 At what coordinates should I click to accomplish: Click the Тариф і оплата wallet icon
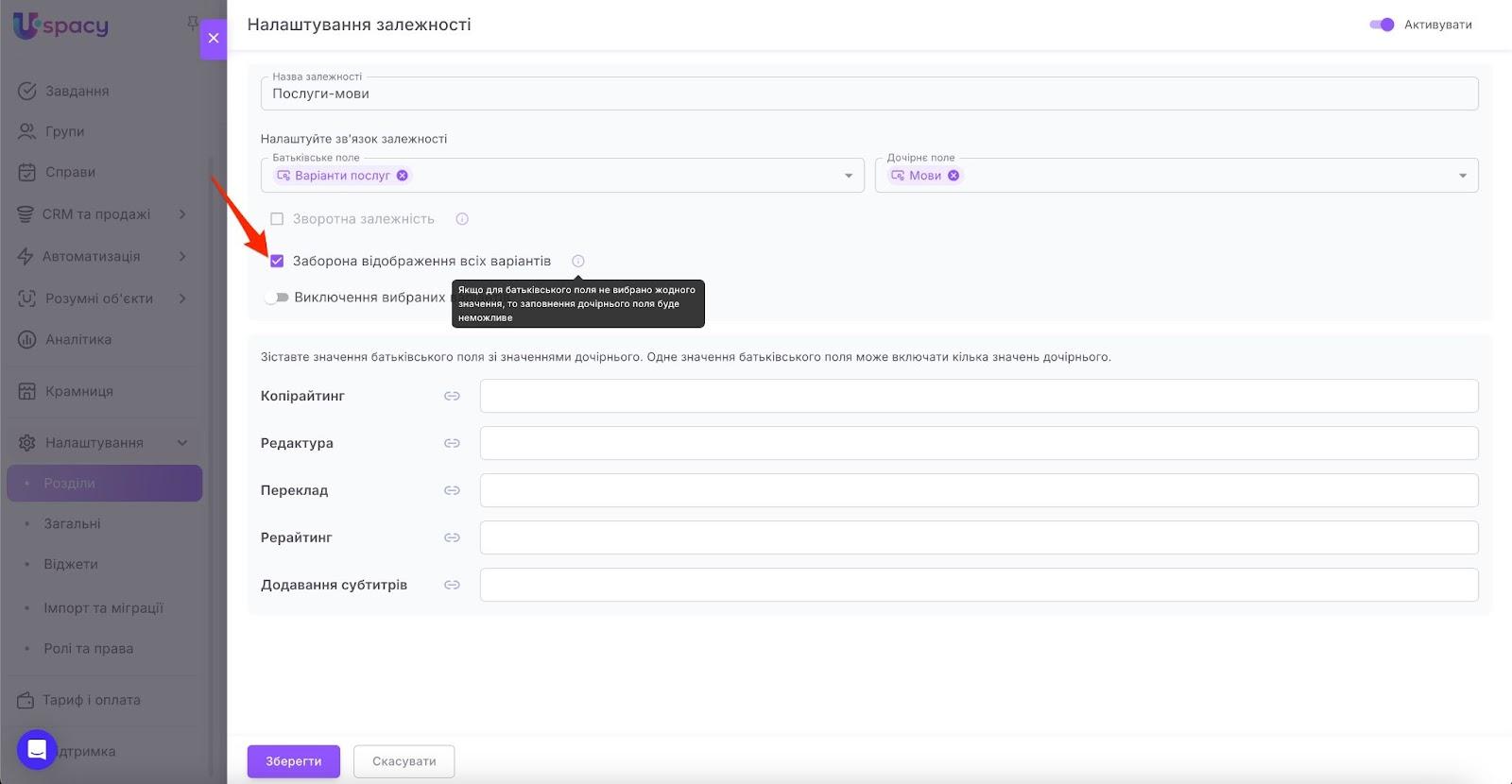tap(26, 700)
